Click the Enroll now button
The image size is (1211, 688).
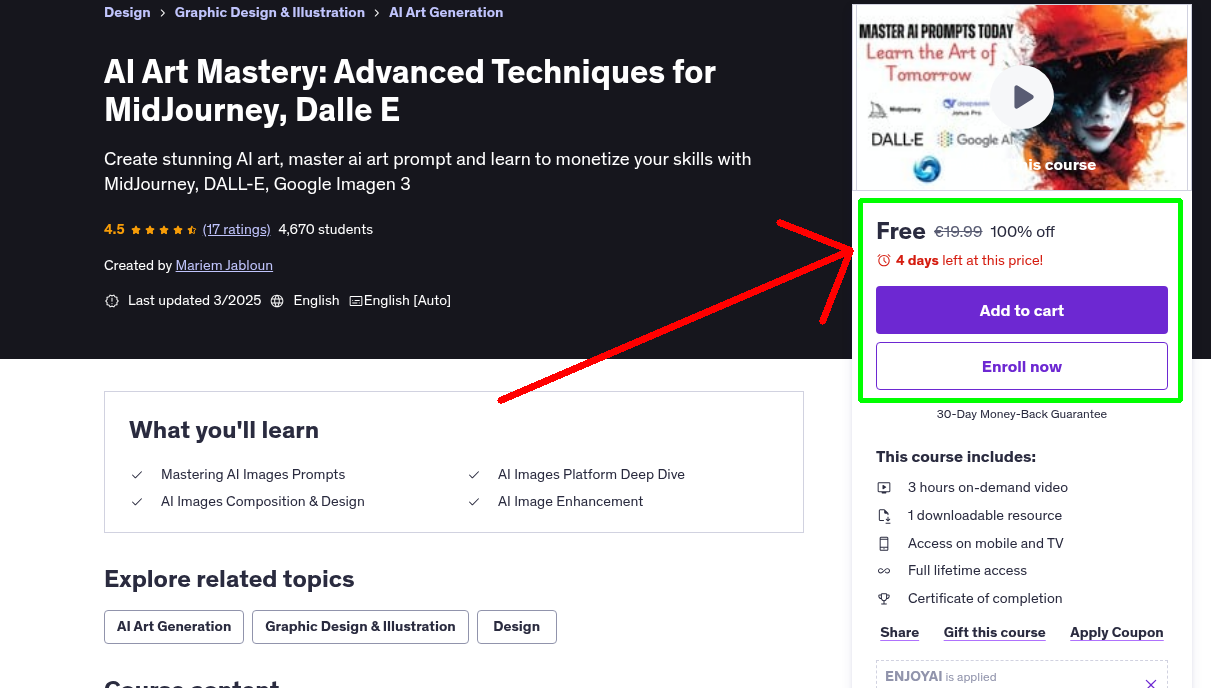pos(1022,367)
